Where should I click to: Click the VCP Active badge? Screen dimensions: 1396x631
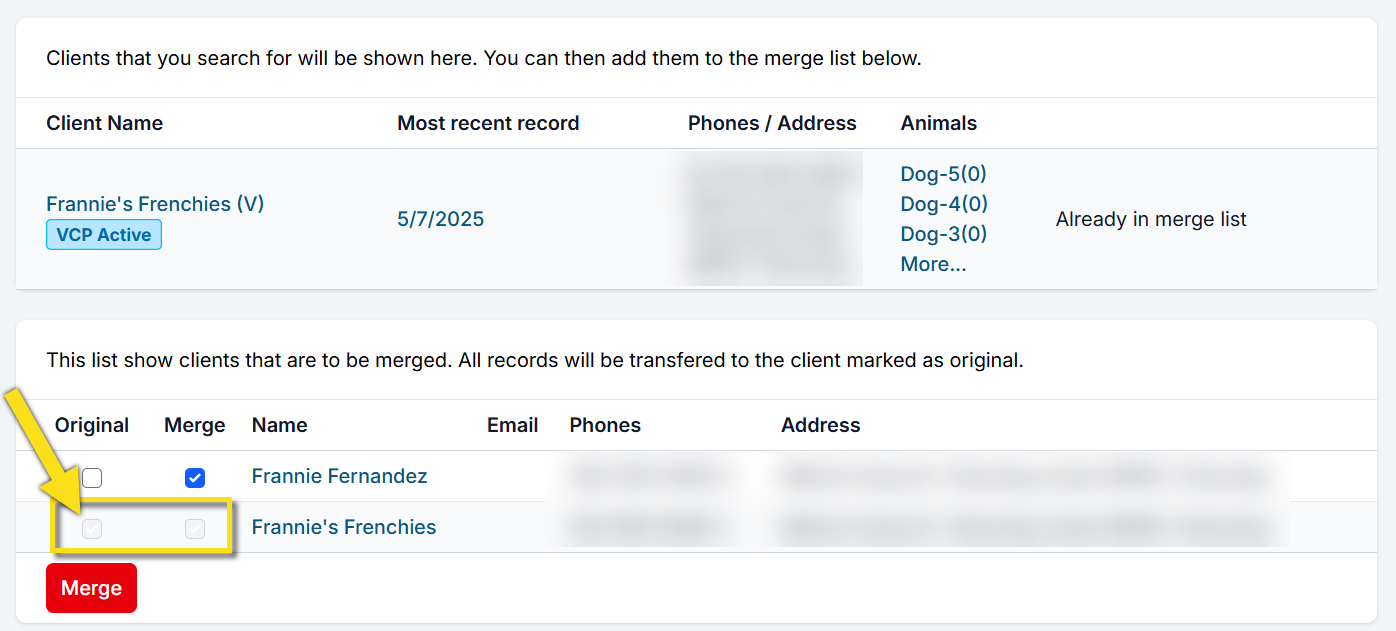(x=104, y=235)
